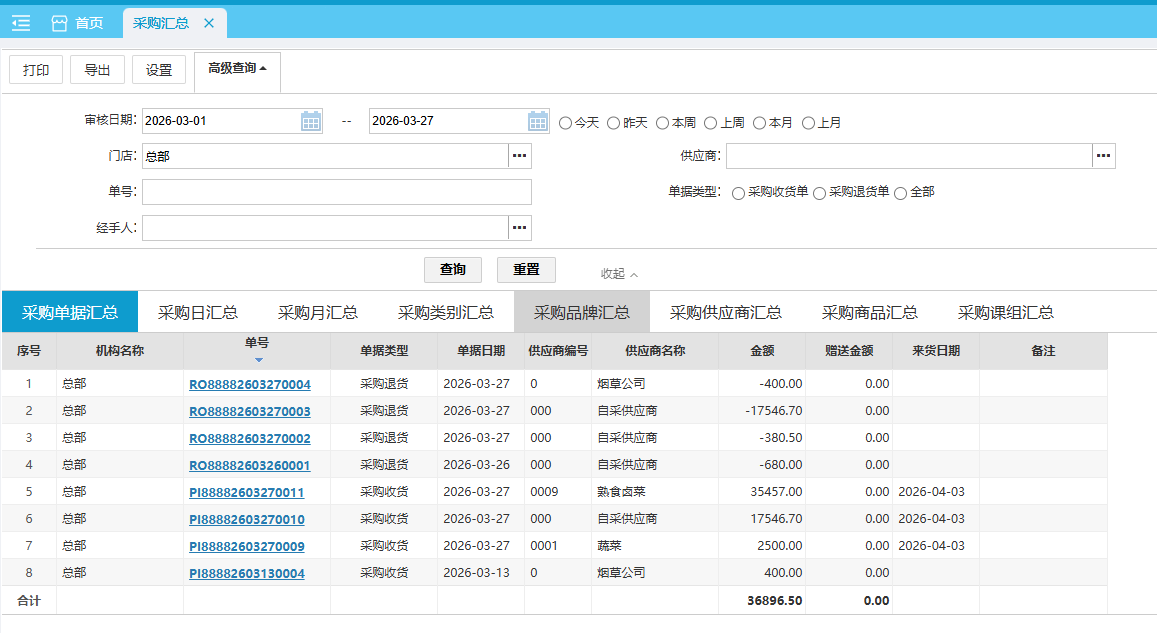
Task: Click the 供应商 ellipsis lookup button
Action: pyautogui.click(x=1103, y=156)
